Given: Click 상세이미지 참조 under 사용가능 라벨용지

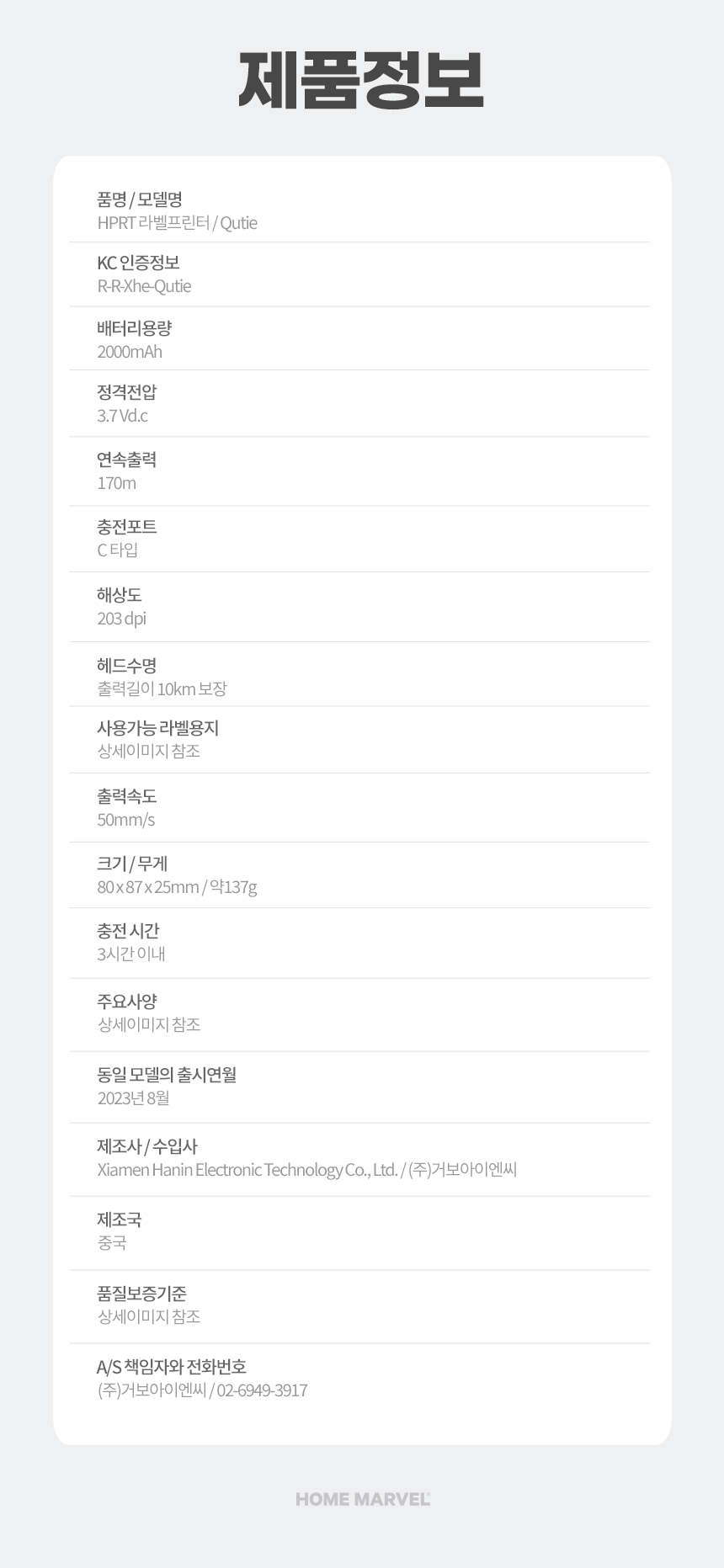Looking at the screenshot, I should click(x=149, y=752).
